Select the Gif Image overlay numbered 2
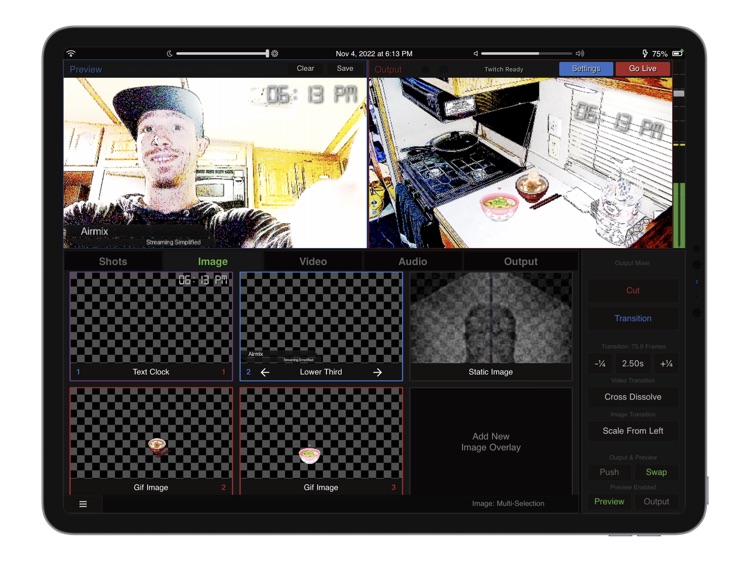The width and height of the screenshot is (750, 562). [151, 441]
